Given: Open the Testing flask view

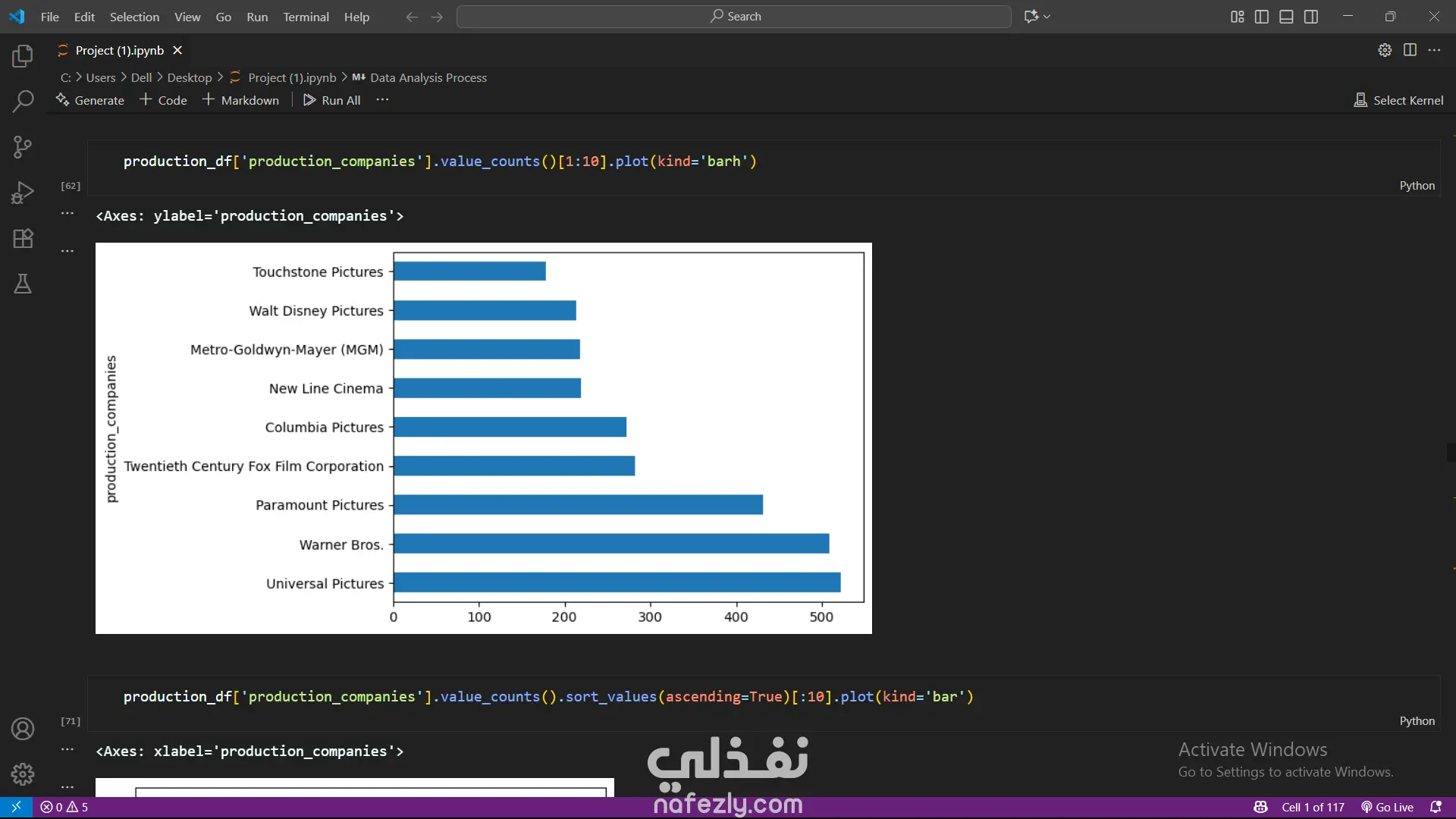Looking at the screenshot, I should pyautogui.click(x=23, y=284).
